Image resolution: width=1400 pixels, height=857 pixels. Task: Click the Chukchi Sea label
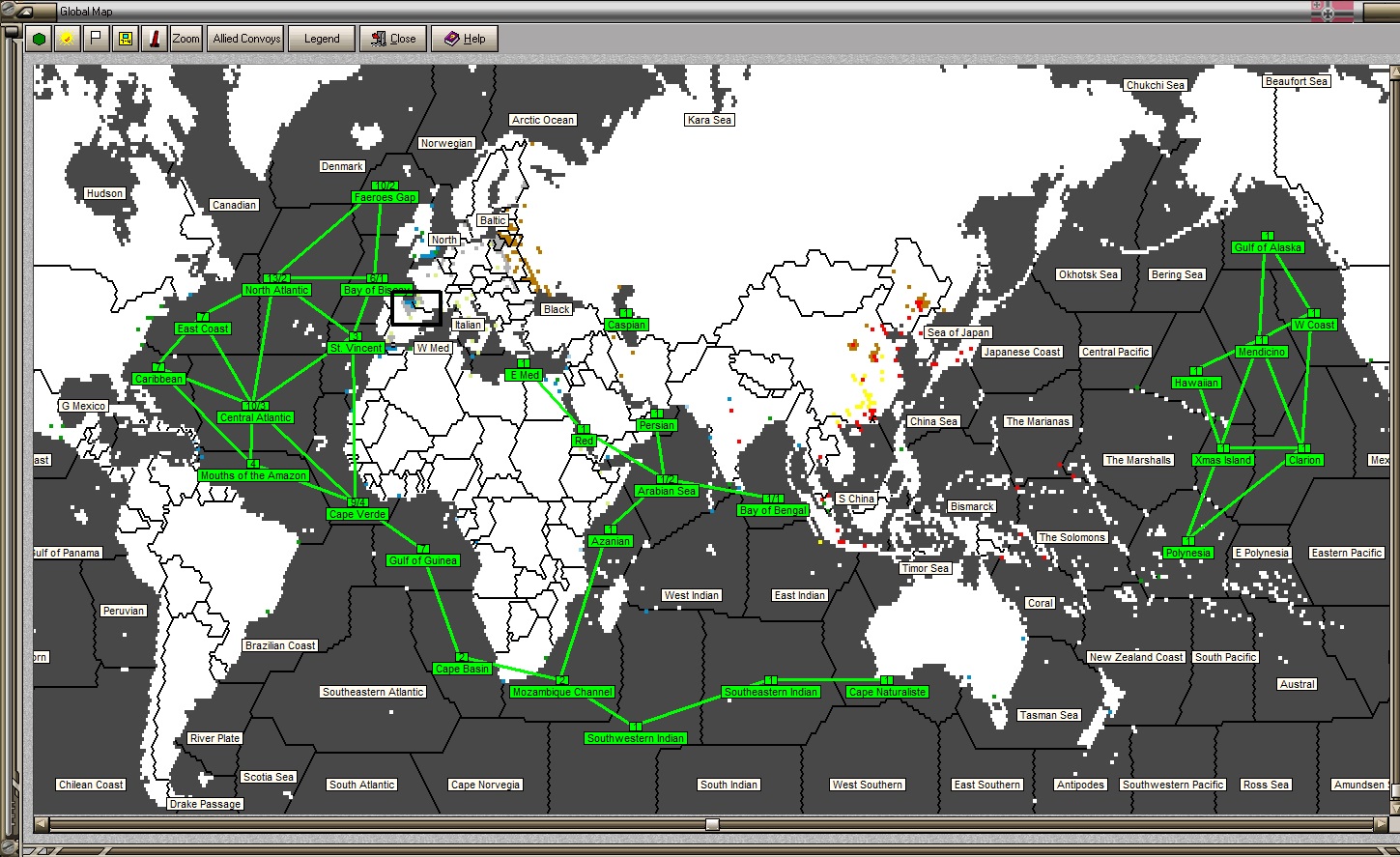(1156, 85)
